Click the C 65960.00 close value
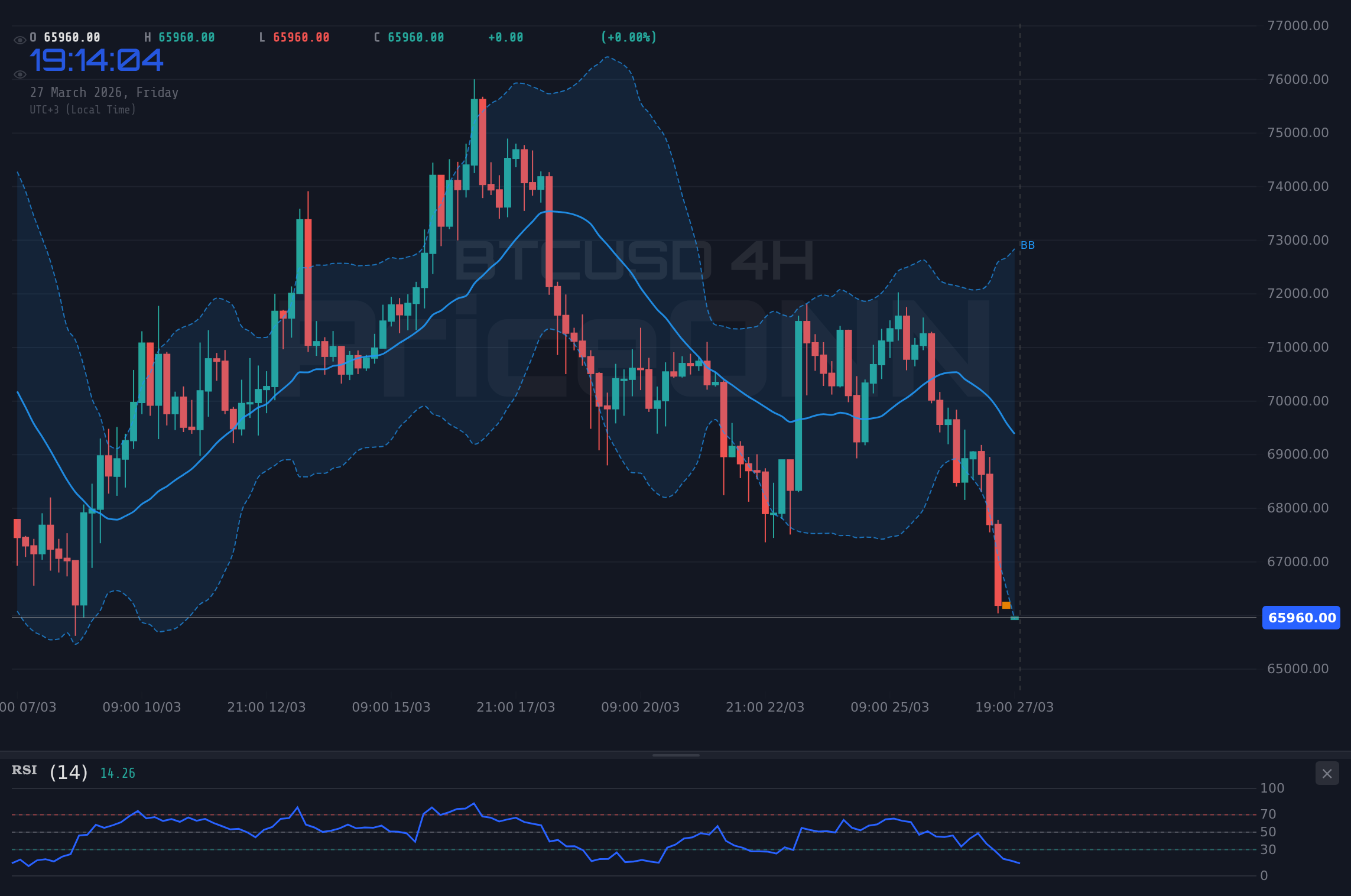The width and height of the screenshot is (1351, 896). click(x=409, y=37)
